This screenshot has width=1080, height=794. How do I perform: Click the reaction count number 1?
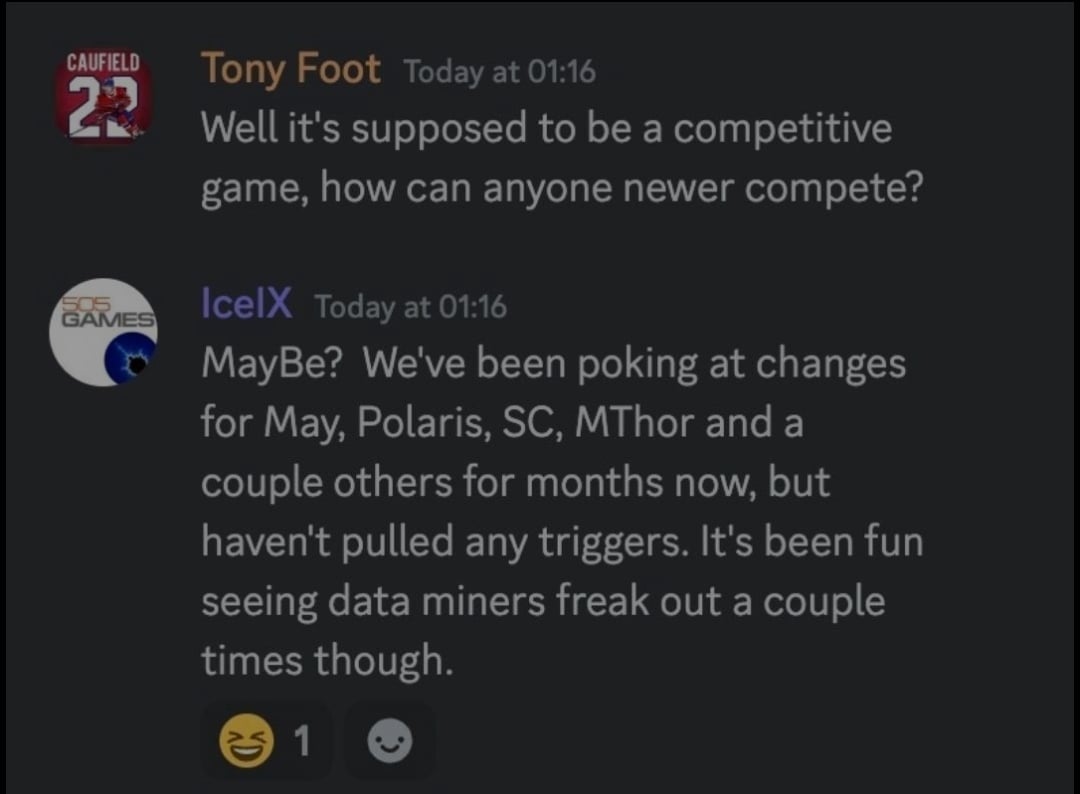302,742
